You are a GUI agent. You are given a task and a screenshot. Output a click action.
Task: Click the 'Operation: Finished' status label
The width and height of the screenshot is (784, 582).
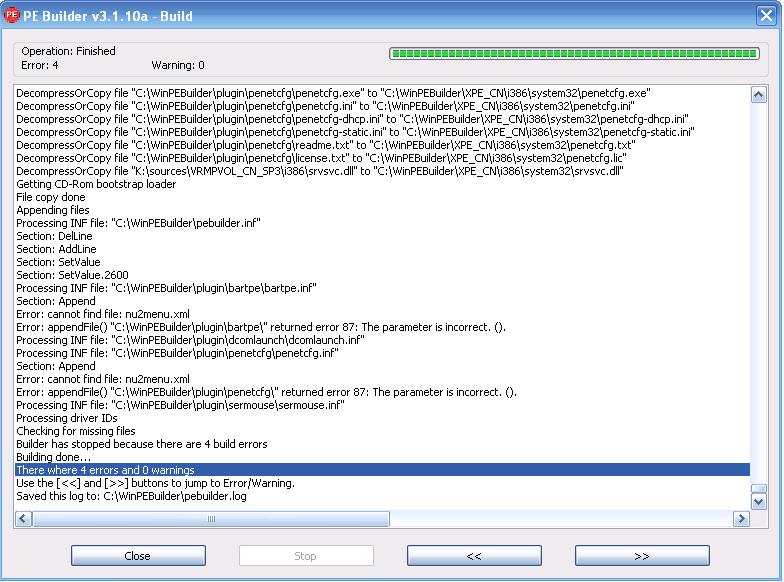[68, 51]
